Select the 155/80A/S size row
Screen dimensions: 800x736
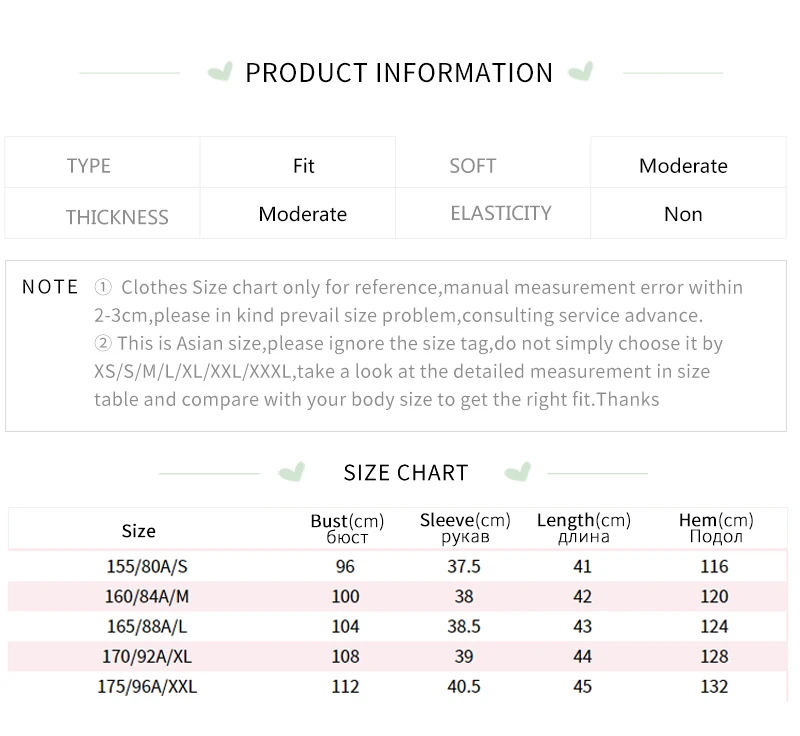pyautogui.click(x=397, y=566)
